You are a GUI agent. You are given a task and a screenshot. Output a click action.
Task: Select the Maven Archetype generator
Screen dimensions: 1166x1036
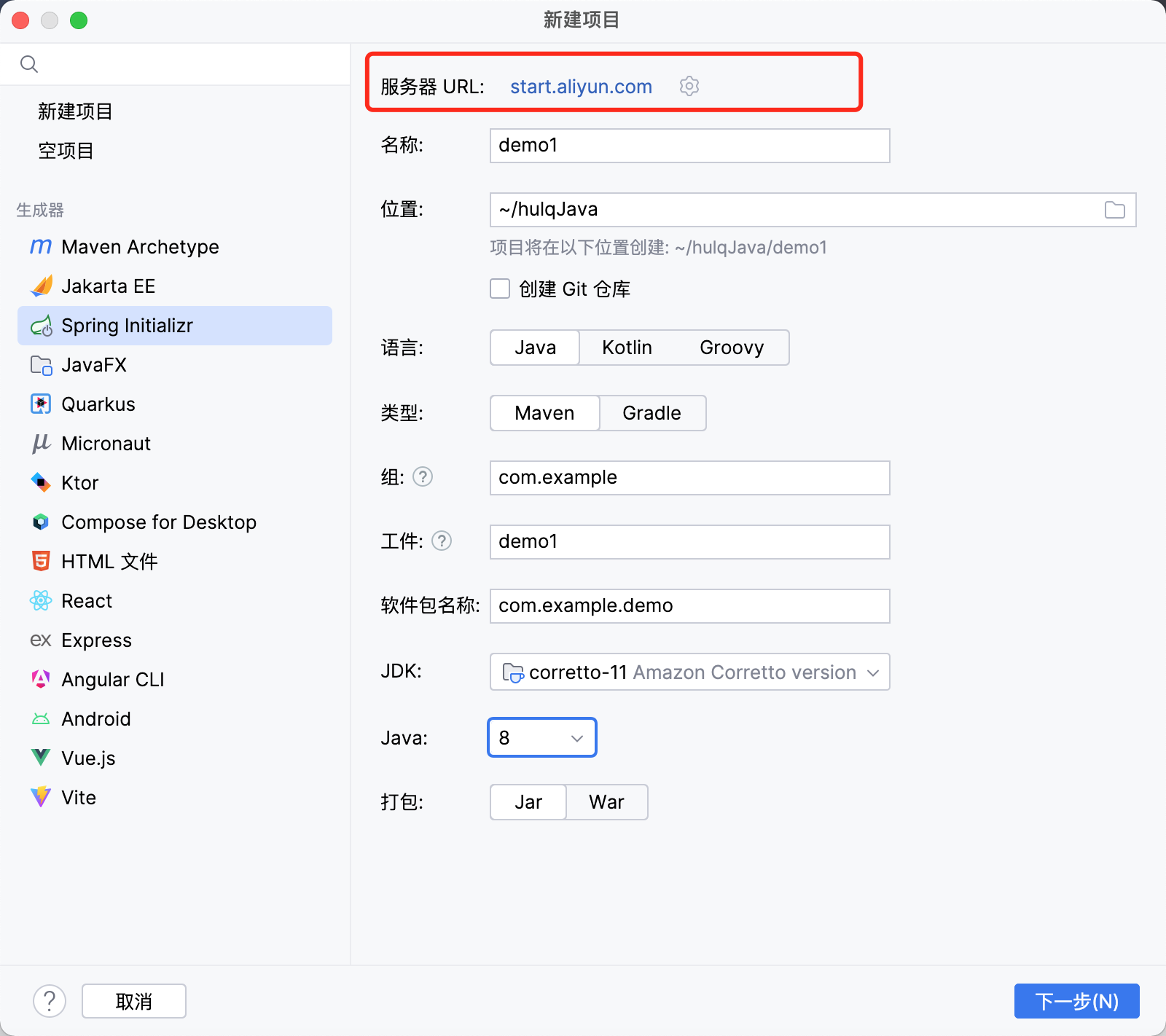pos(175,247)
